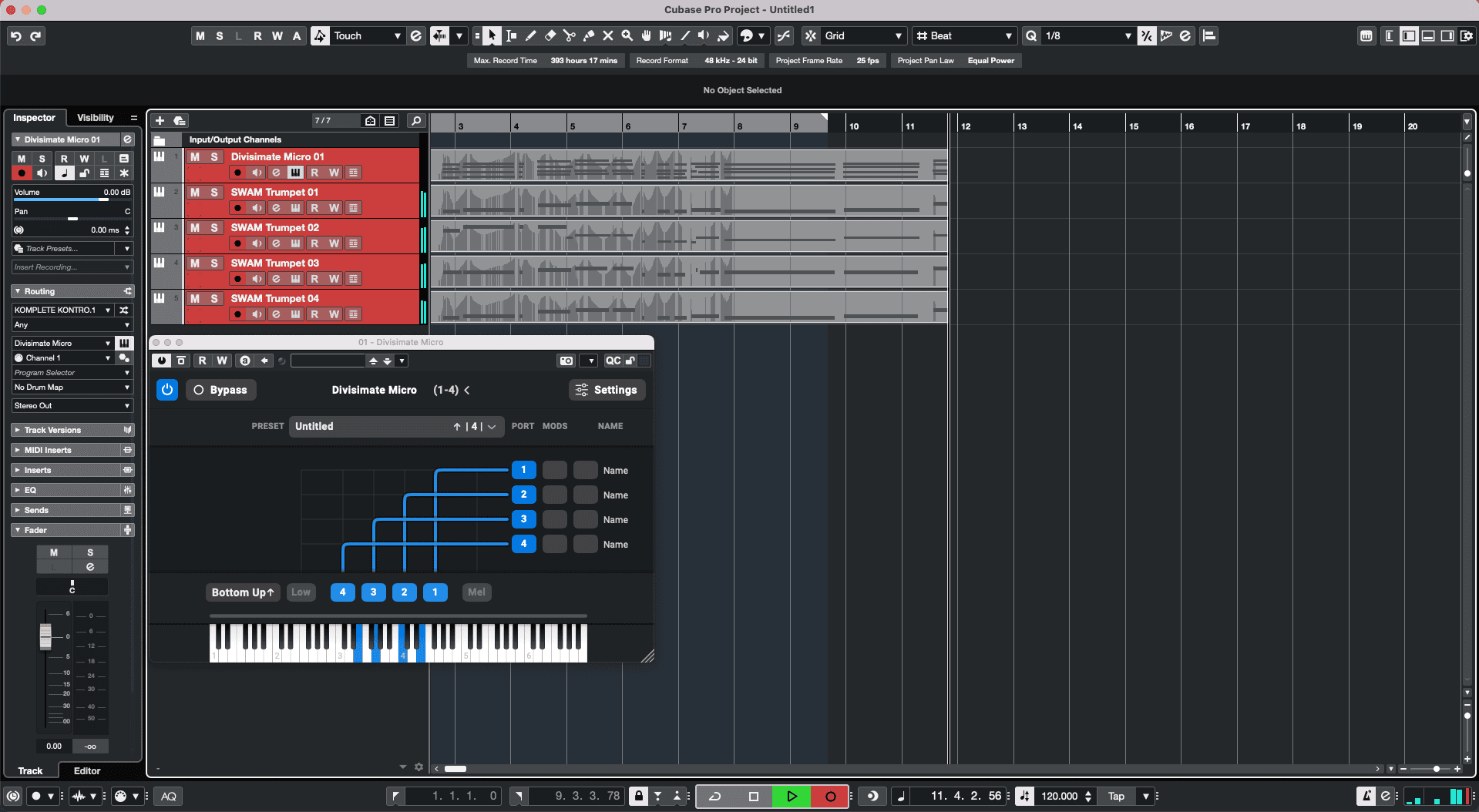Image resolution: width=1479 pixels, height=812 pixels.
Task: Click the horizontal project scrollbar thumb
Action: coord(455,768)
